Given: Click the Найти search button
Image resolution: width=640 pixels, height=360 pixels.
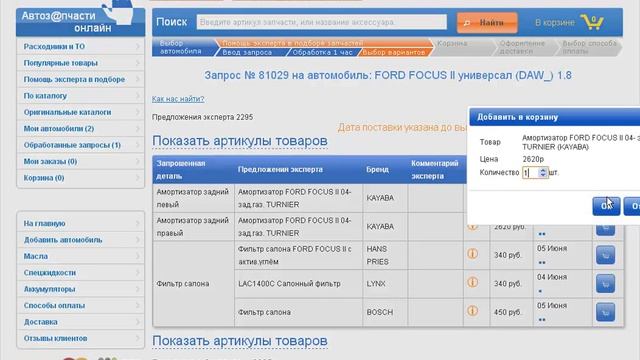Looking at the screenshot, I should pos(487,22).
